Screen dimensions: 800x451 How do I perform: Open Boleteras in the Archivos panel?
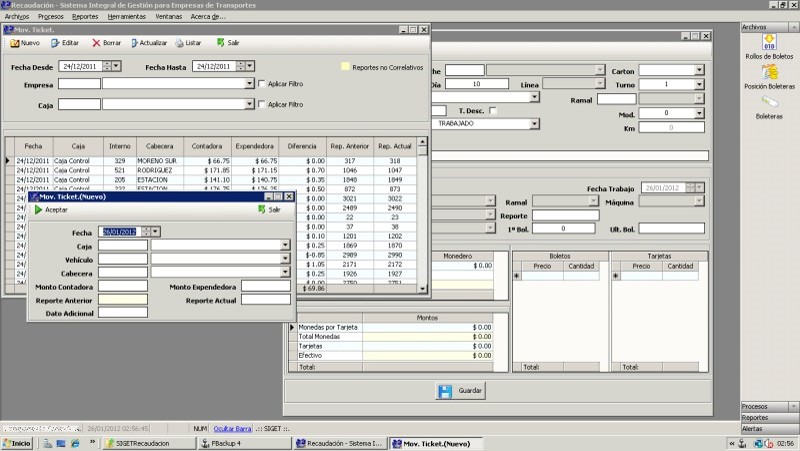click(769, 108)
